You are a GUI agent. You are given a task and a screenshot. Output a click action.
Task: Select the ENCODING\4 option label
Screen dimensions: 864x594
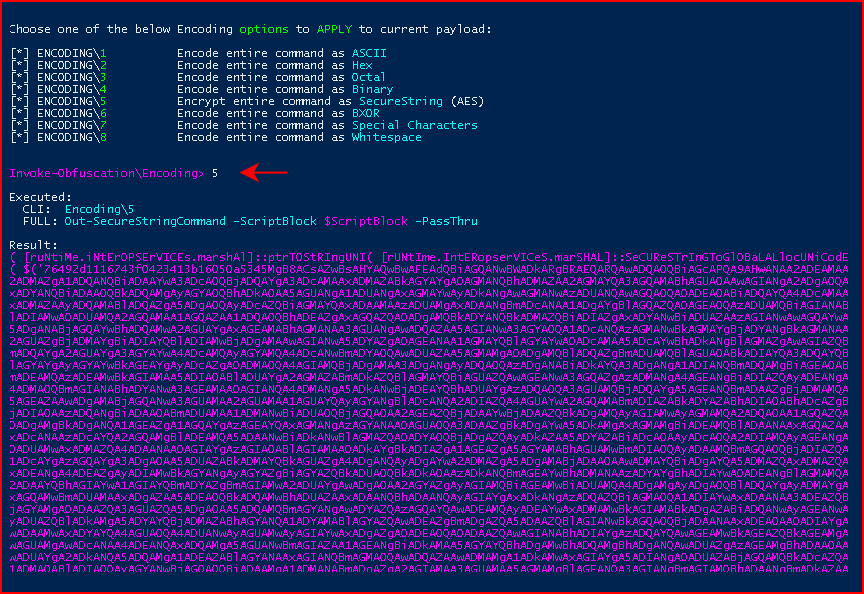coord(72,89)
